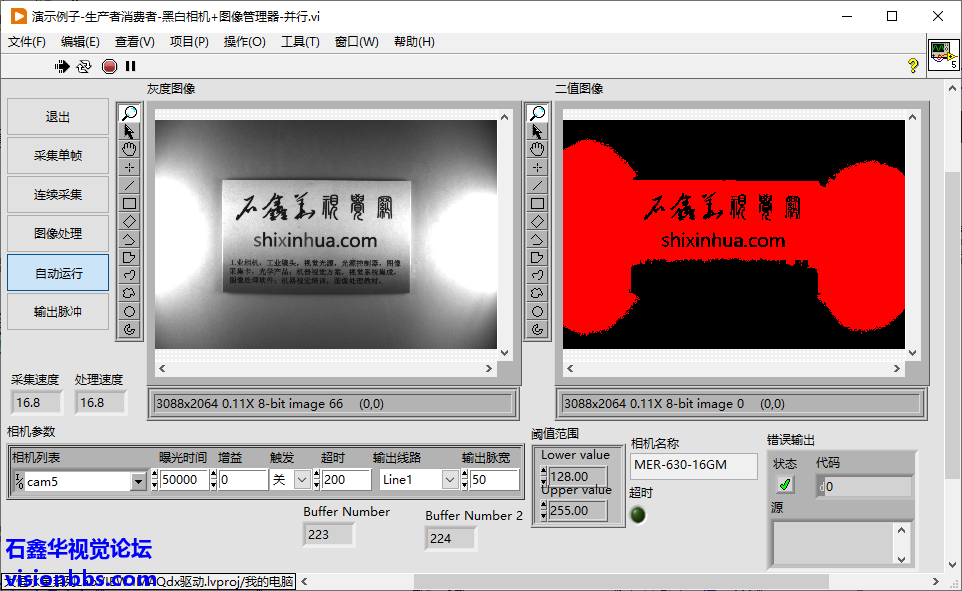This screenshot has width=962, height=591.
Task: Select the Rectangle ROI tool in the grayscale palette
Action: 129,203
